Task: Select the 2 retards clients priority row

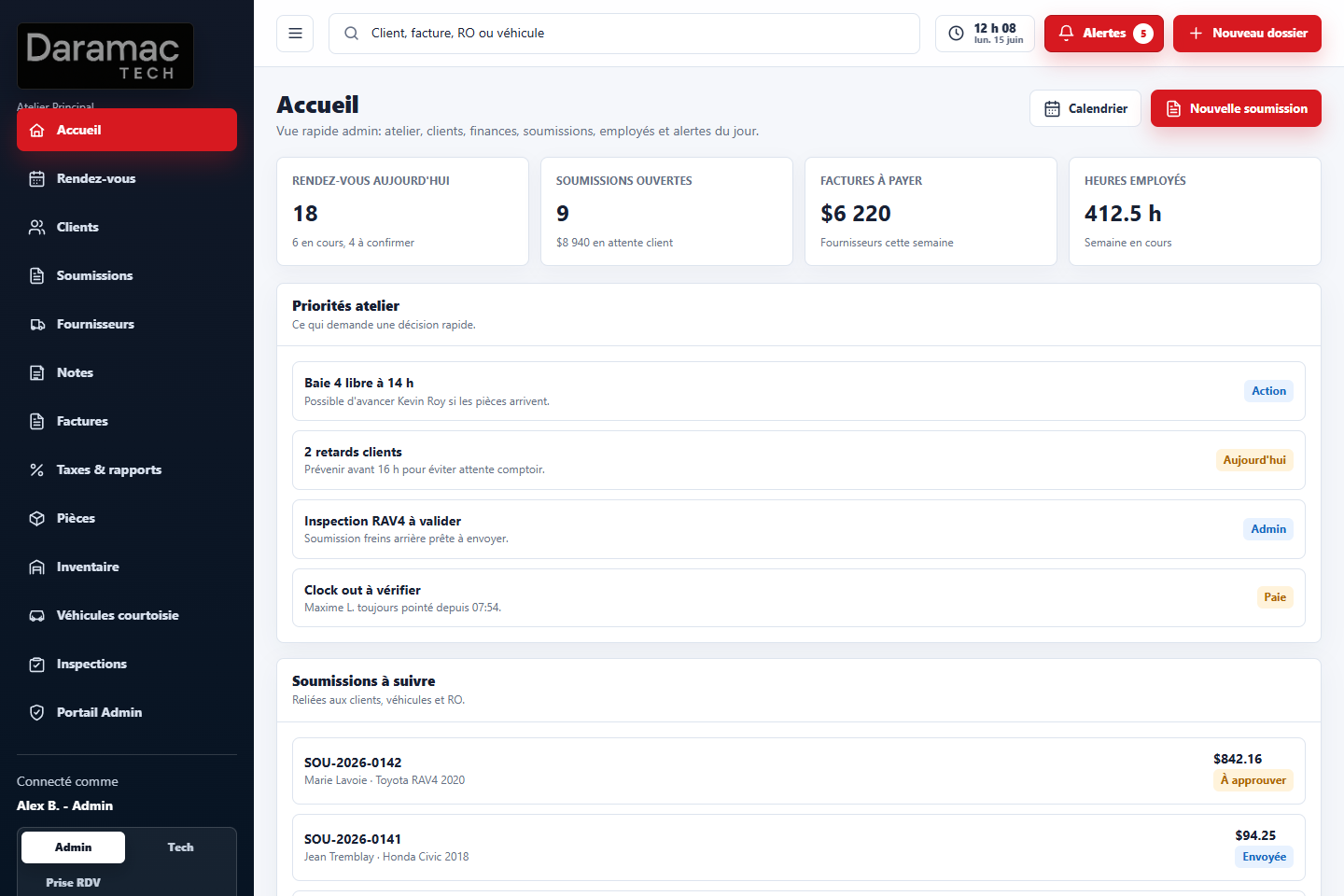Action: pos(799,460)
